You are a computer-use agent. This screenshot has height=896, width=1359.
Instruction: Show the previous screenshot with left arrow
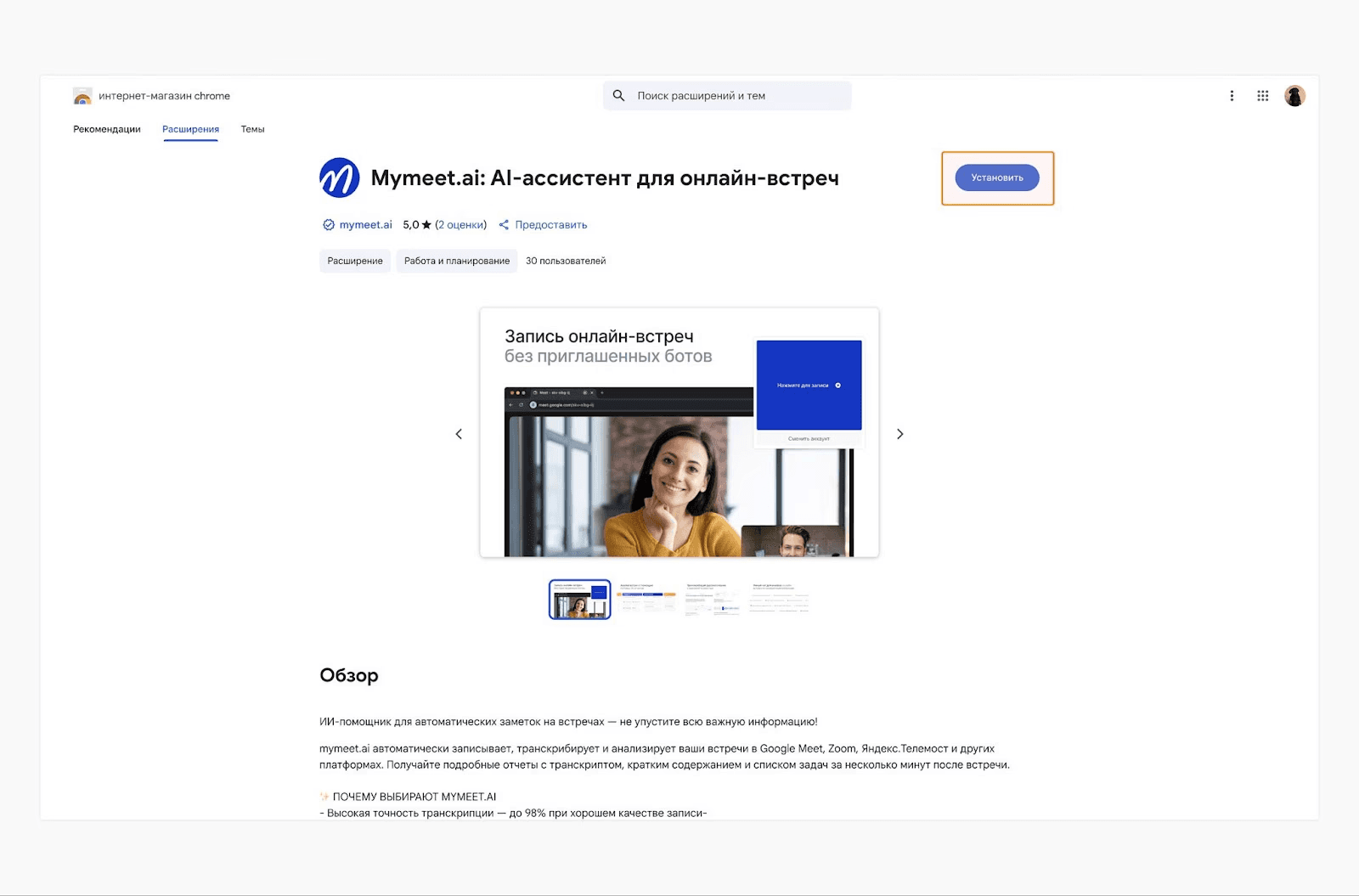pos(459,434)
